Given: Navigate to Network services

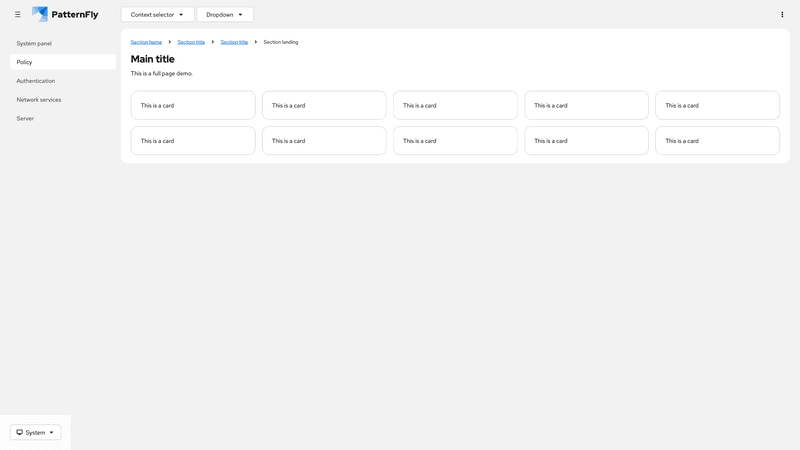Looking at the screenshot, I should coord(39,100).
